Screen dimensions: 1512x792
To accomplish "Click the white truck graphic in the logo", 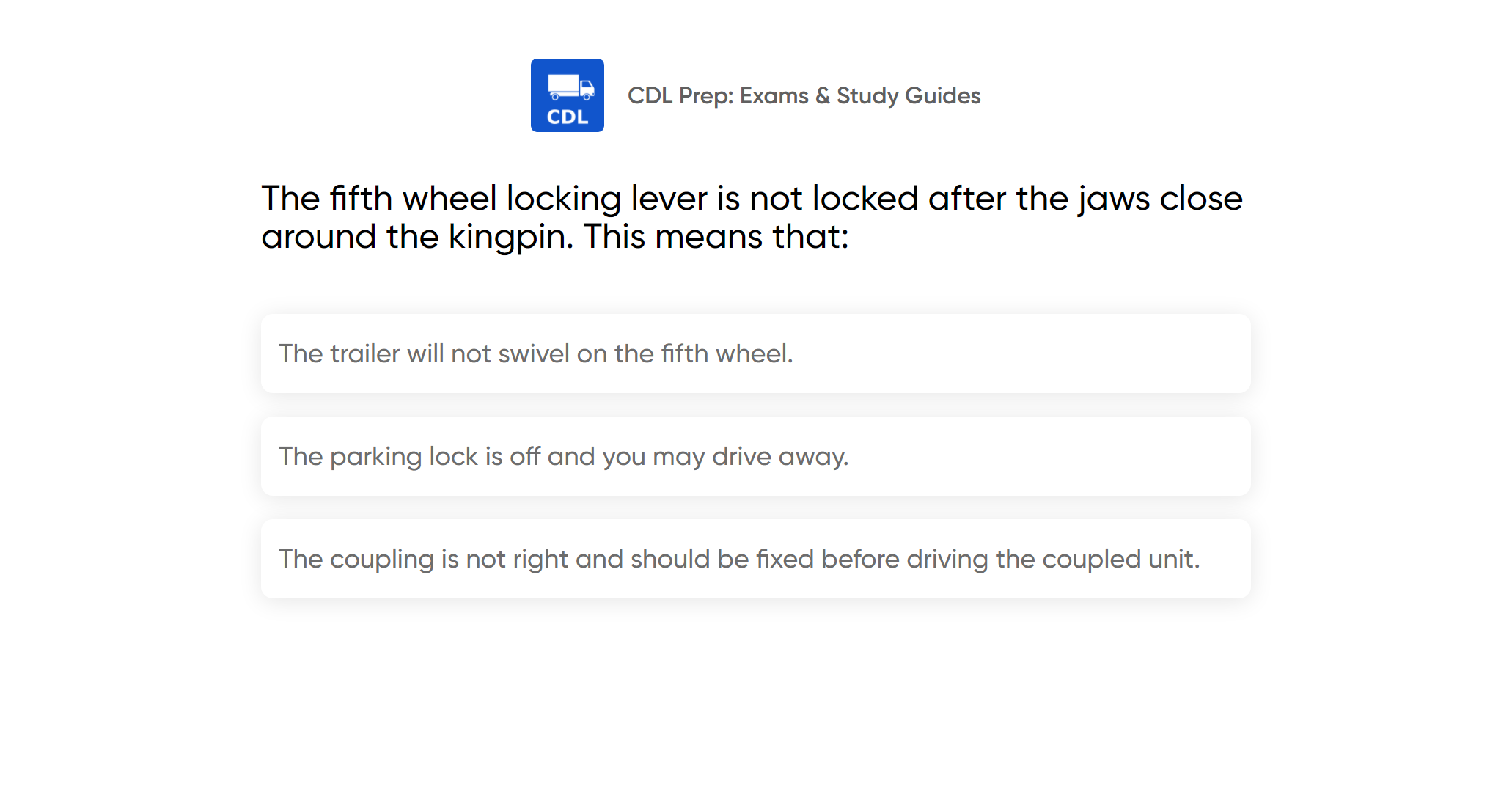I will tap(570, 87).
